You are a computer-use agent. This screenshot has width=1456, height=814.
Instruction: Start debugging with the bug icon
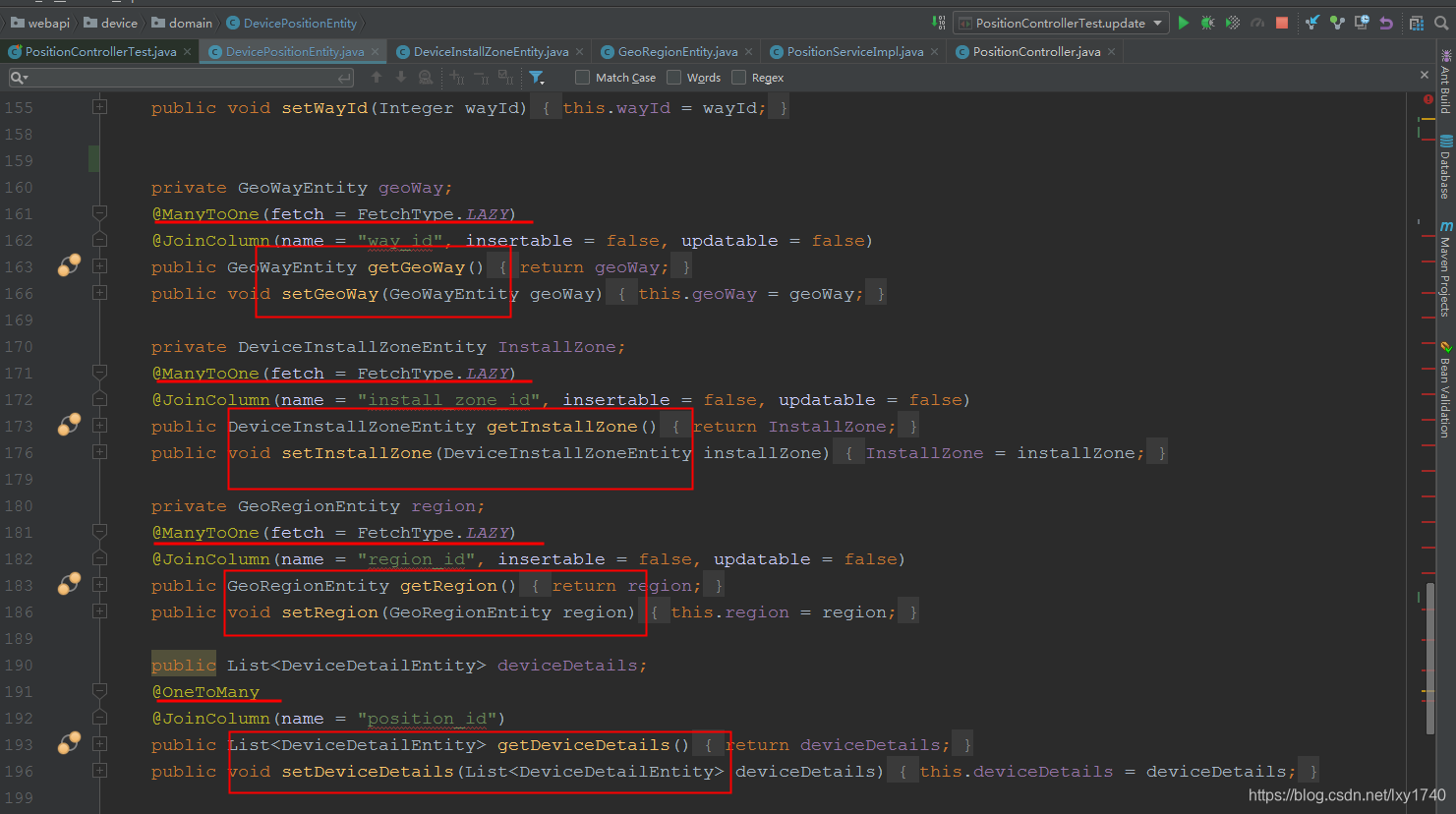point(1208,23)
